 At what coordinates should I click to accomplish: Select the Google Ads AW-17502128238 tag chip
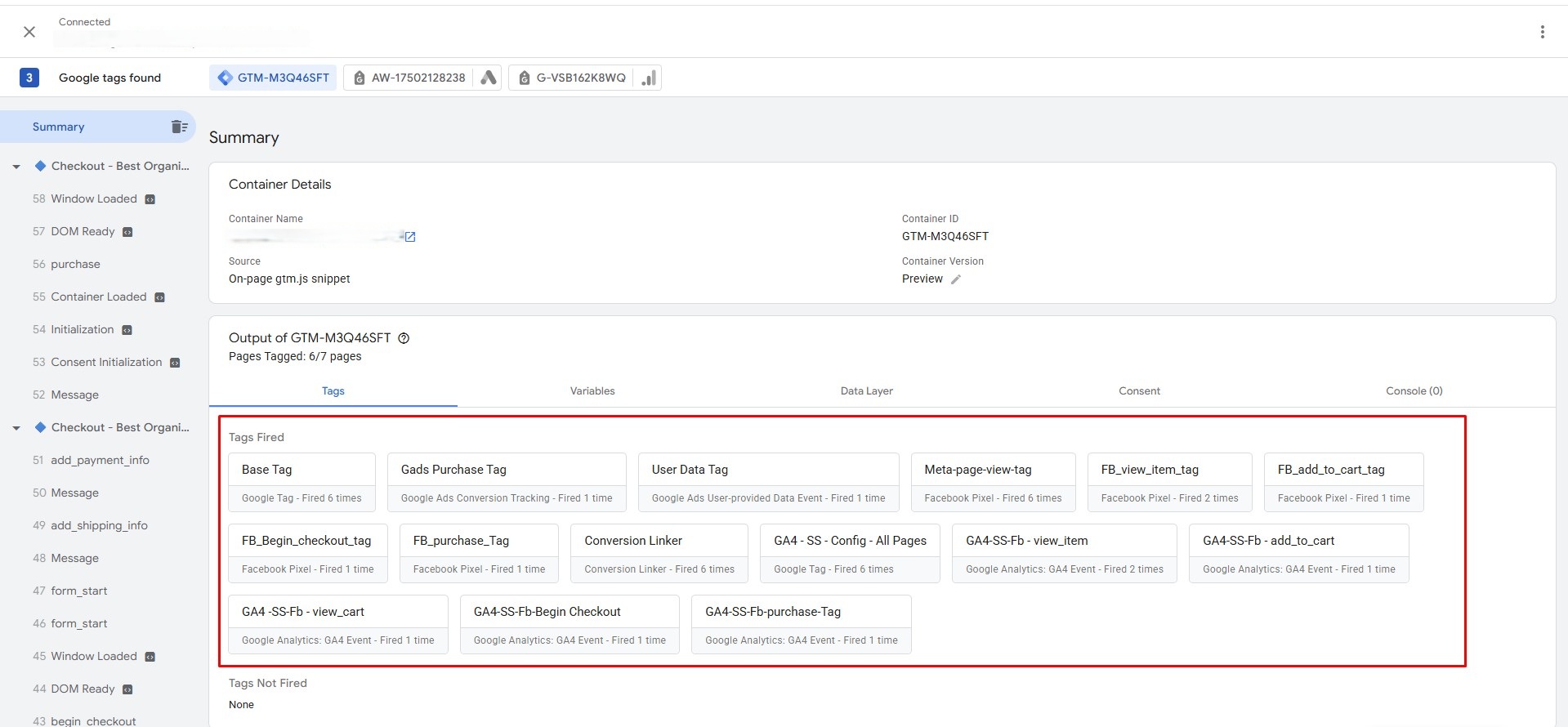click(x=409, y=78)
